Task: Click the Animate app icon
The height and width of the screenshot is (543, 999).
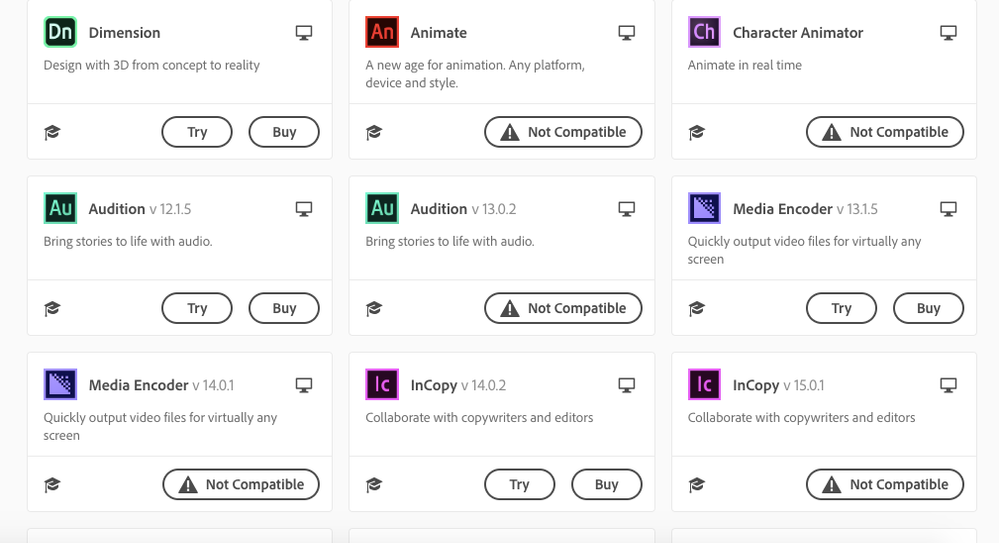Action: coord(382,32)
